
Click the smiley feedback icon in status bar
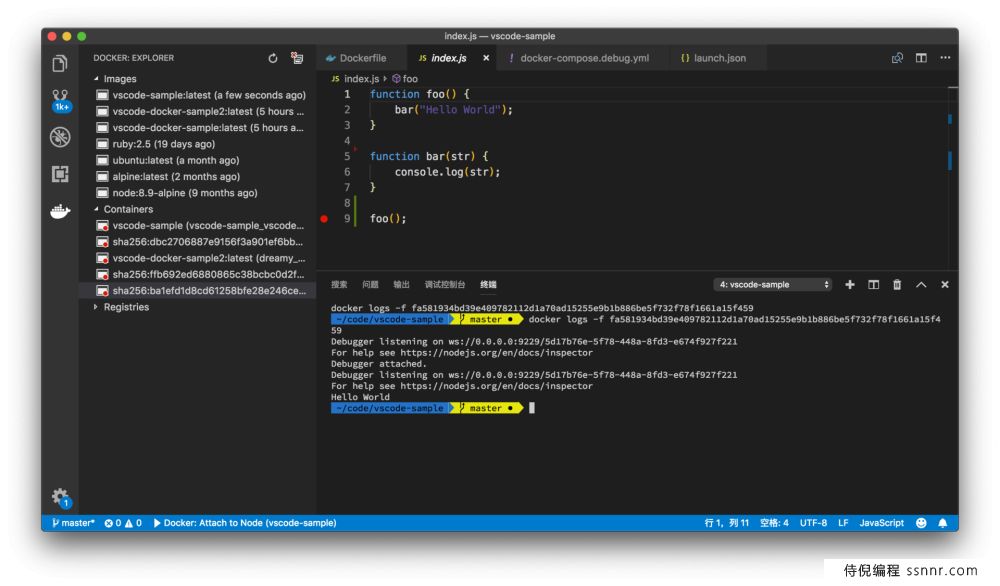pos(921,523)
